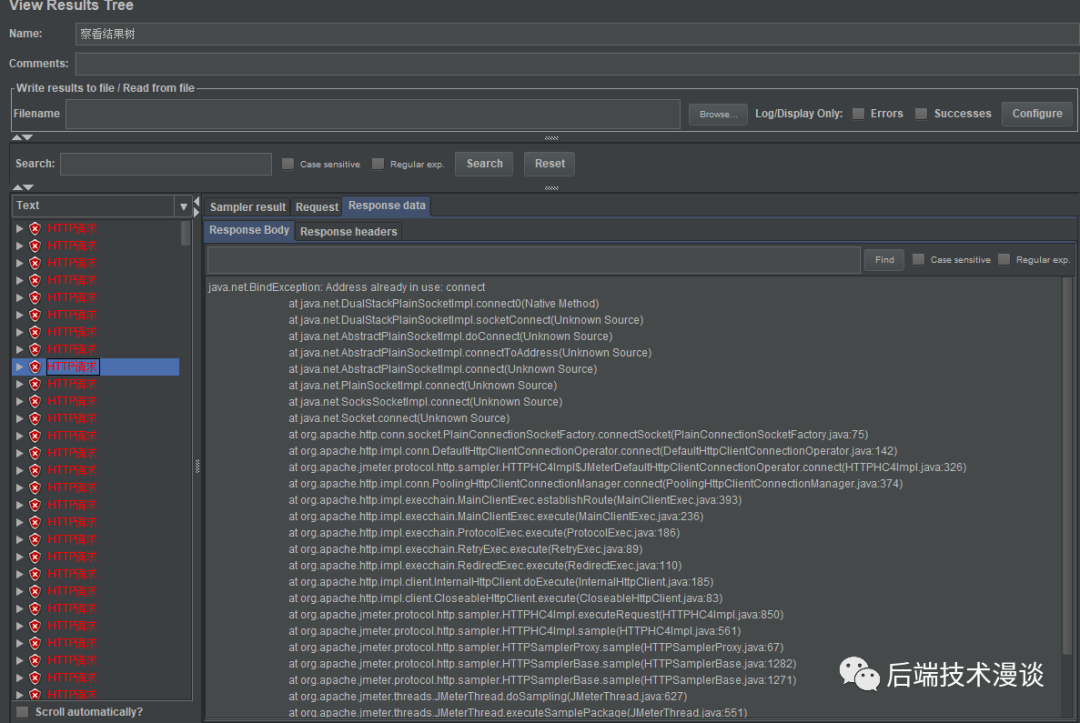The image size is (1080, 723).
Task: Click the collapse-up arrow above the Search label
Action: (18, 138)
